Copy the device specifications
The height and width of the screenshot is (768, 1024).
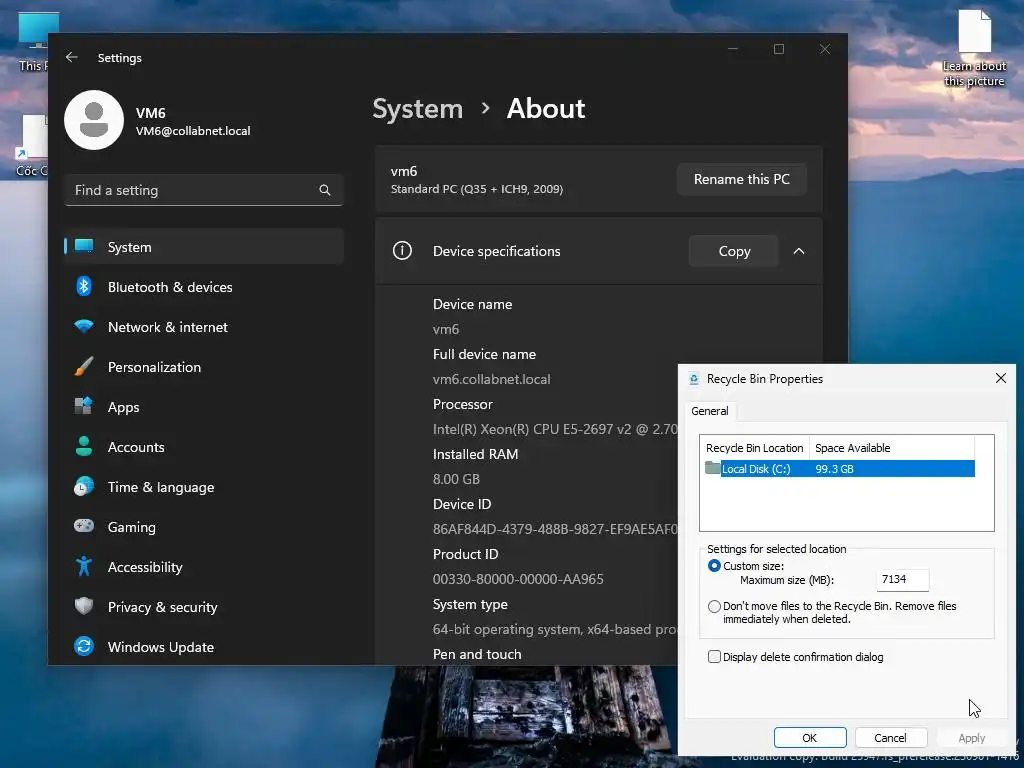point(734,251)
